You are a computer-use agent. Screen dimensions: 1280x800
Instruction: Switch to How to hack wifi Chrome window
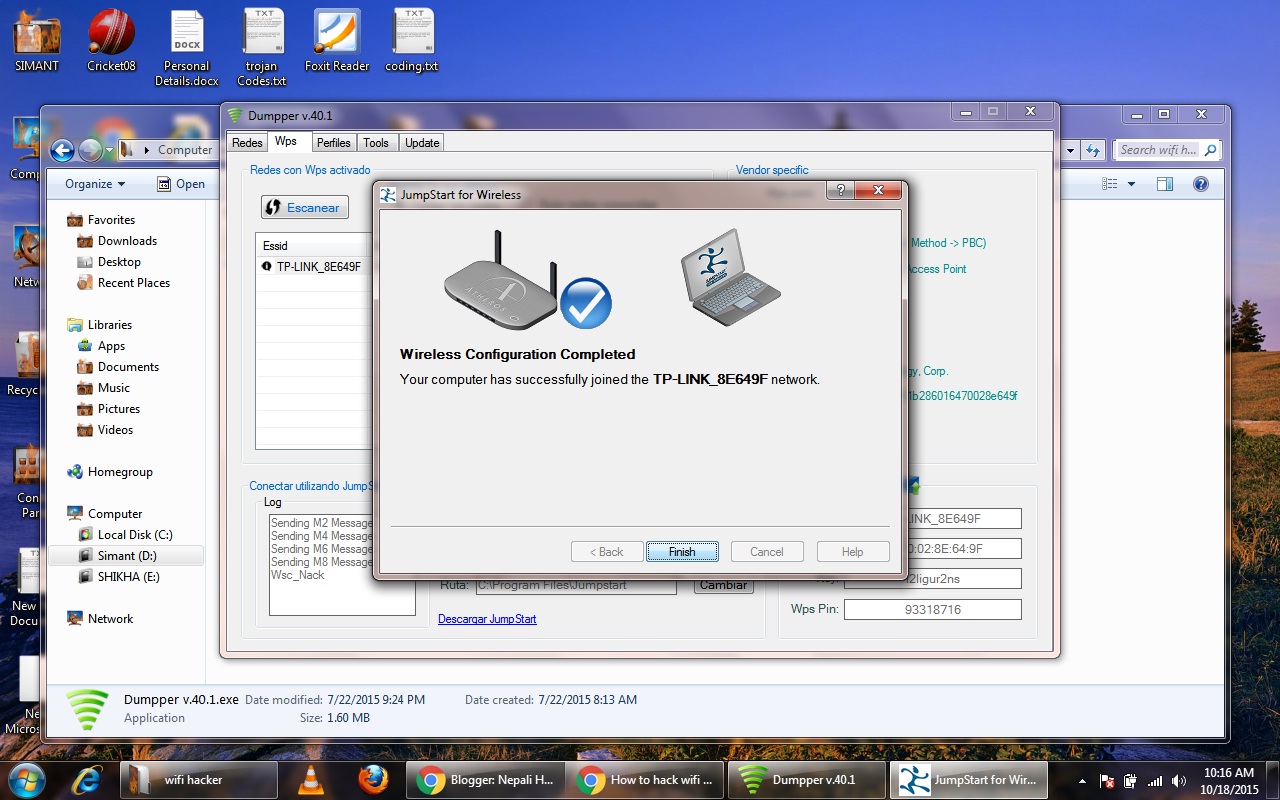tap(646, 780)
